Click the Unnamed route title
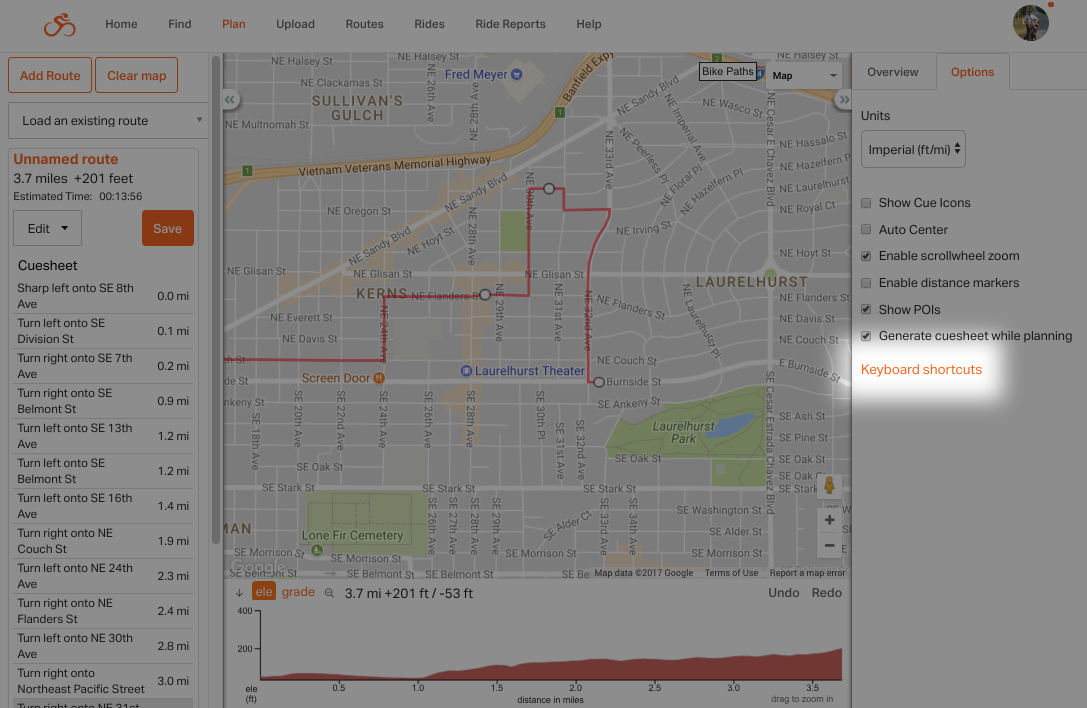The width and height of the screenshot is (1087, 708). click(66, 159)
